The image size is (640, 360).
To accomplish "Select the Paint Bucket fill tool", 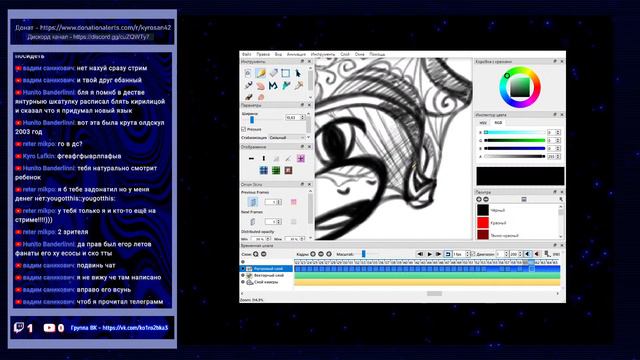I will [286, 85].
